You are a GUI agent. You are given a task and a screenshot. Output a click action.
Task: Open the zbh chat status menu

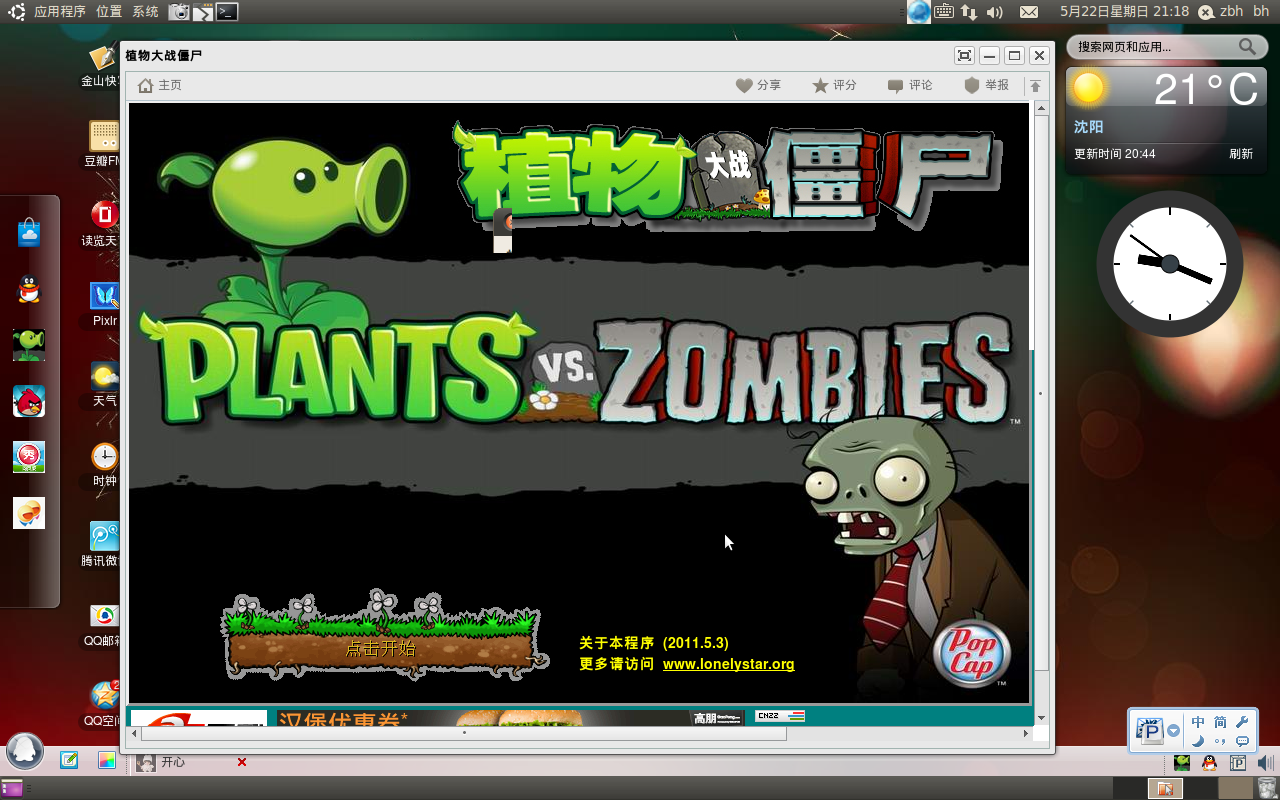click(1220, 12)
